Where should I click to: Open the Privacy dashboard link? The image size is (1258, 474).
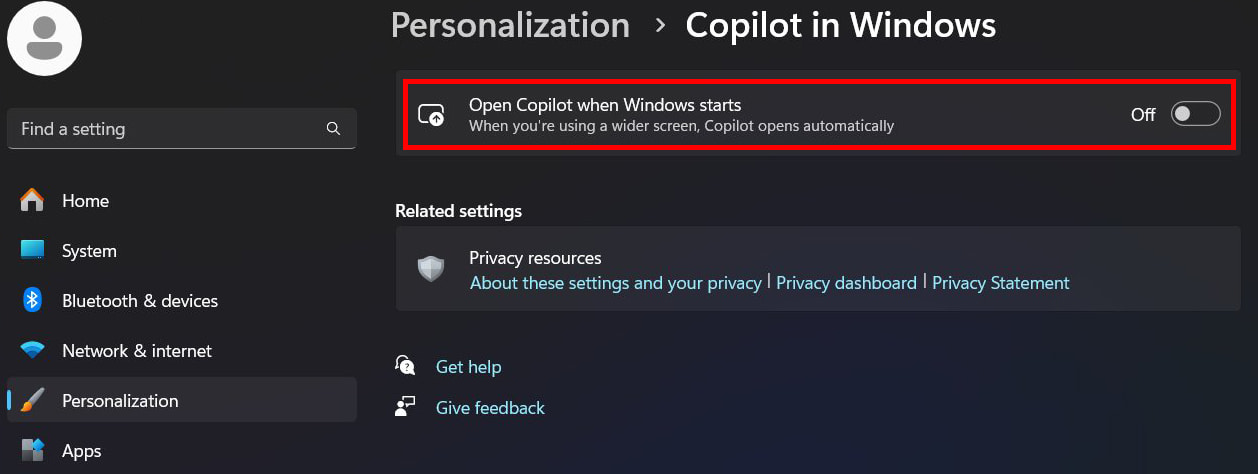(846, 283)
